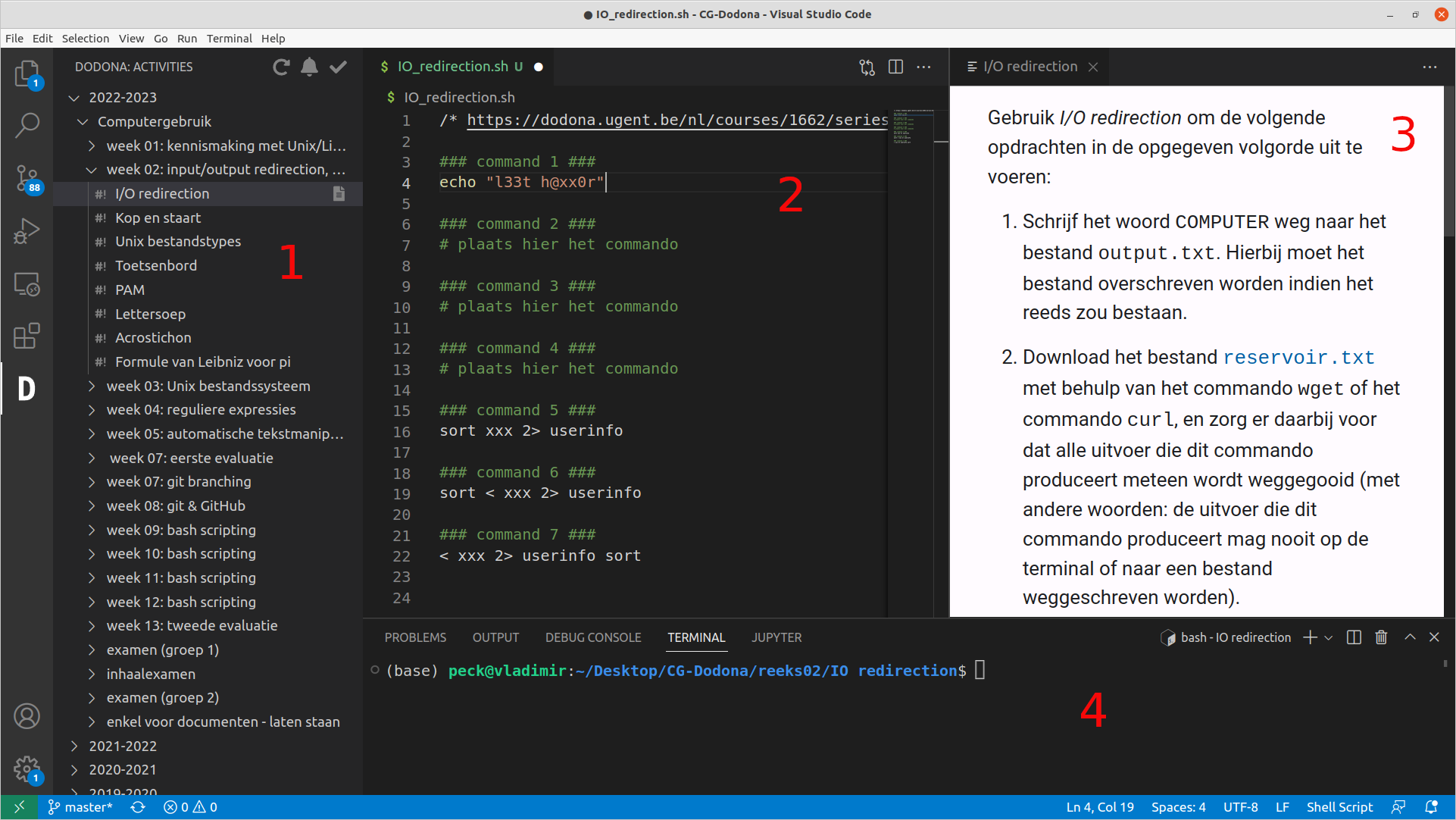The height and width of the screenshot is (820, 1456).
Task: Switch to the JUPYTER tab
Action: 776,637
